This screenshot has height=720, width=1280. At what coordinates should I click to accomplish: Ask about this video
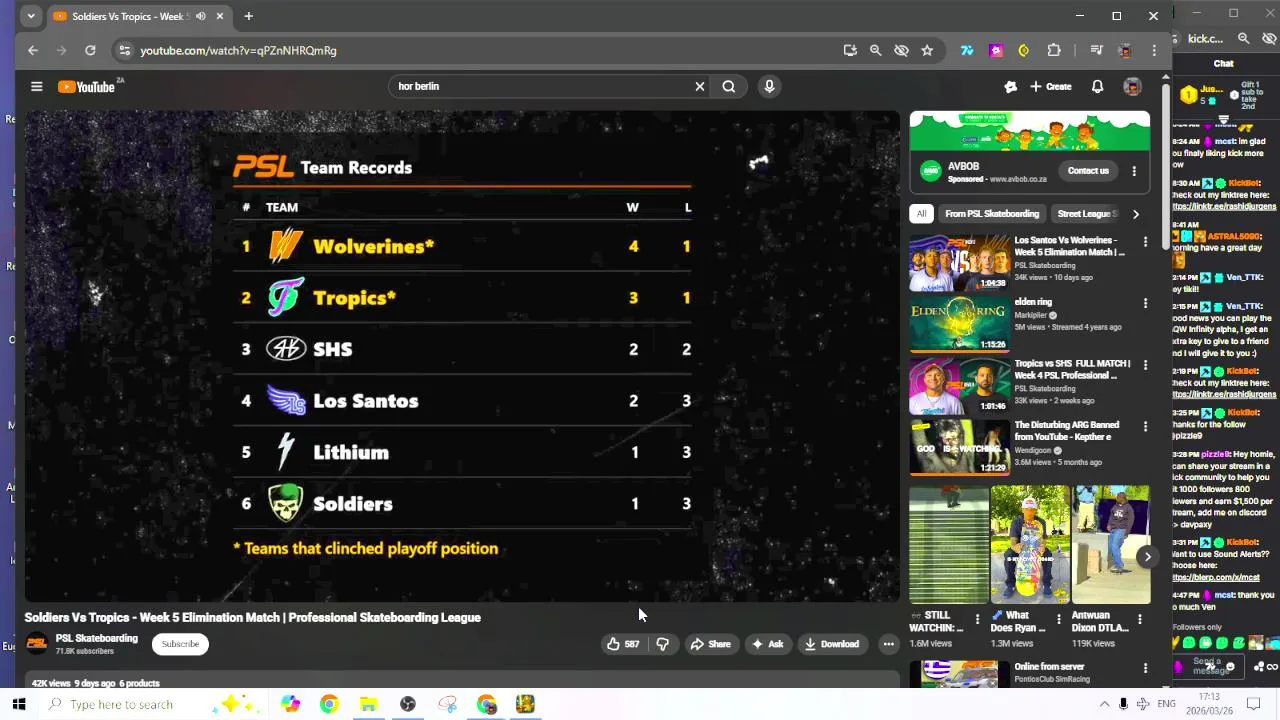coord(767,644)
